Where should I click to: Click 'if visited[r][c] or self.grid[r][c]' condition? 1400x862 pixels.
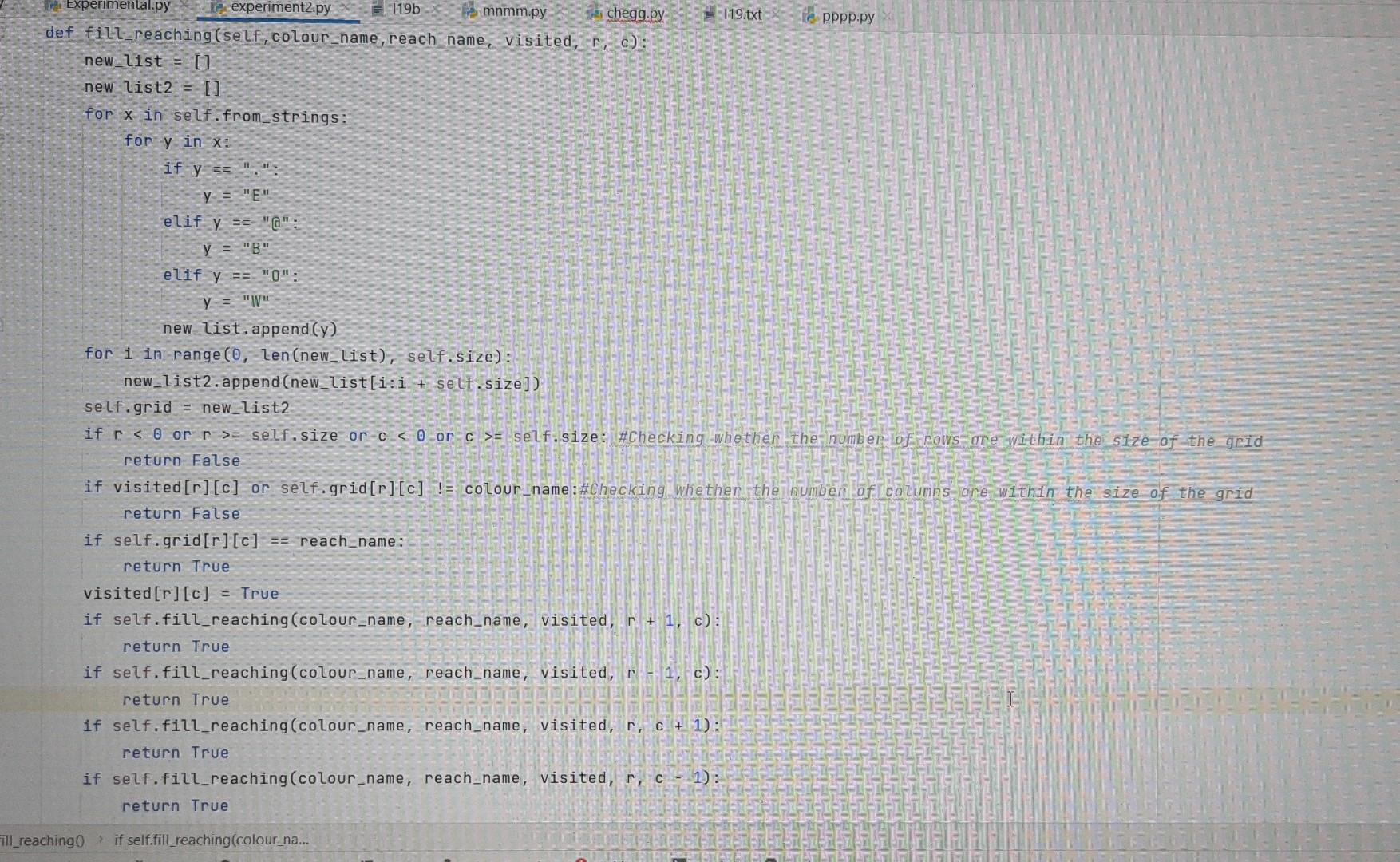click(x=330, y=488)
